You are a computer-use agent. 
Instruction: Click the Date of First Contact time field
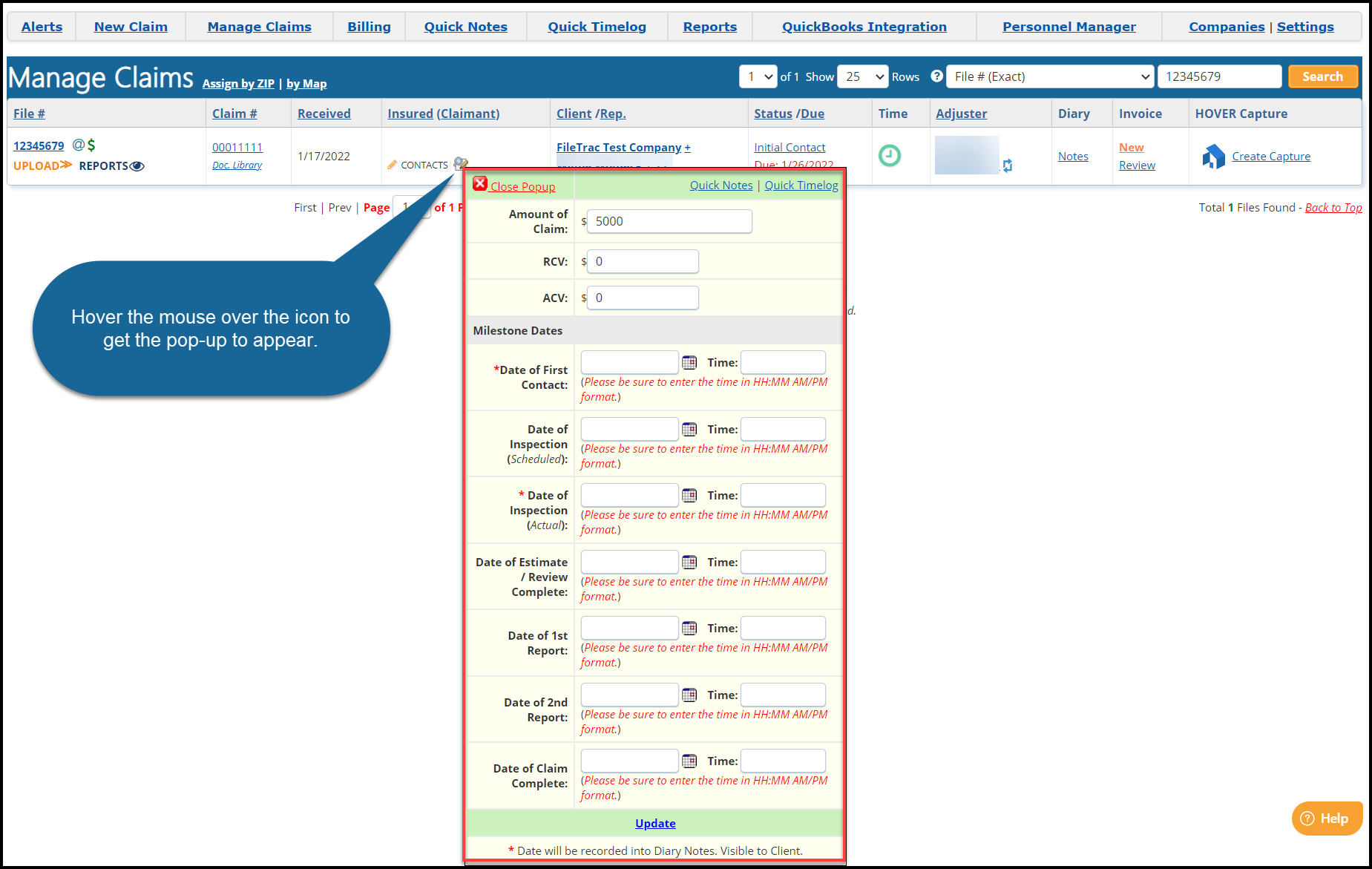coord(783,362)
